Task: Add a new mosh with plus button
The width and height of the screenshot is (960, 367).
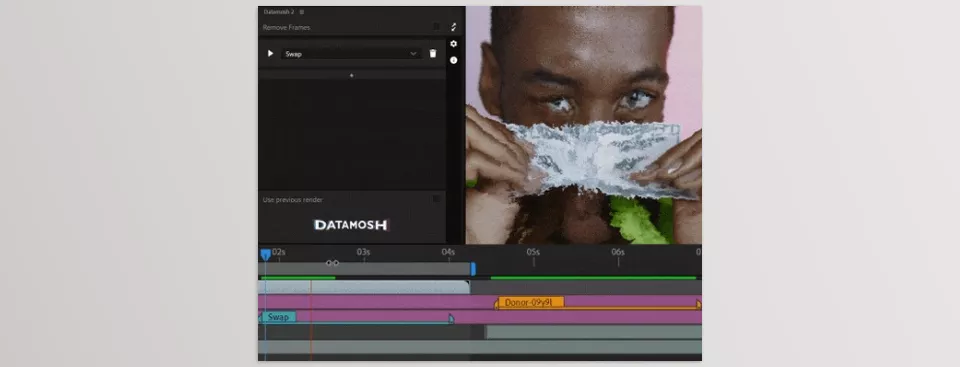Action: [351, 75]
